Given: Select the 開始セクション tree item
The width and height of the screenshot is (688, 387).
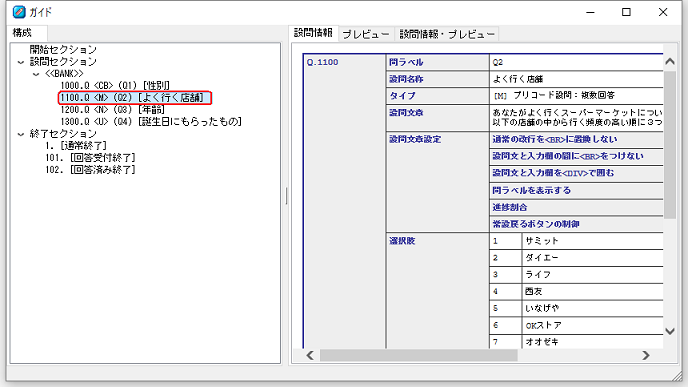Looking at the screenshot, I should pyautogui.click(x=63, y=50).
